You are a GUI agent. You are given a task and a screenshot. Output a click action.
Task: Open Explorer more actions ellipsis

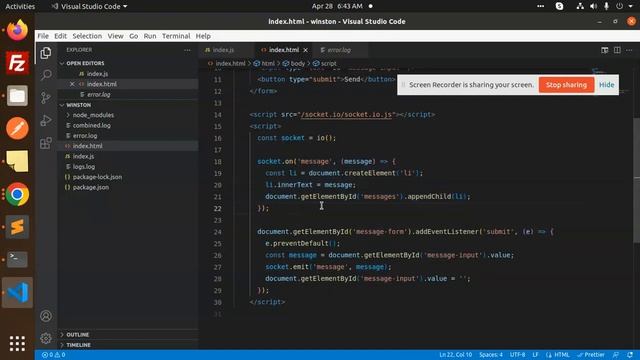[x=187, y=50]
